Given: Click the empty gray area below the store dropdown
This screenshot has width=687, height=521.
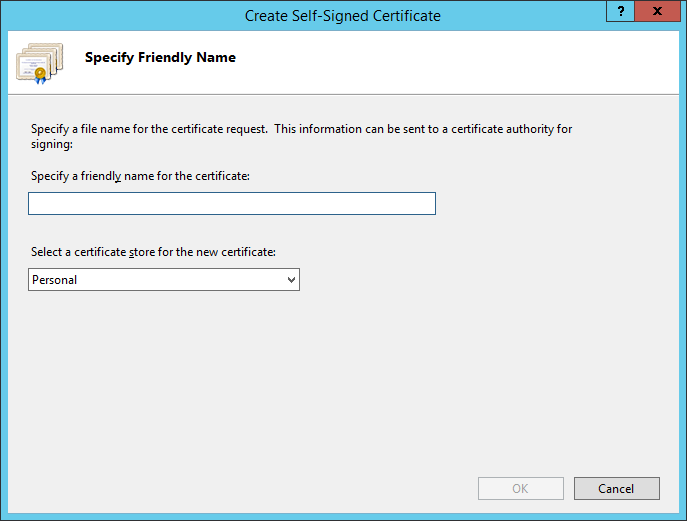Looking at the screenshot, I should pyautogui.click(x=300, y=380).
